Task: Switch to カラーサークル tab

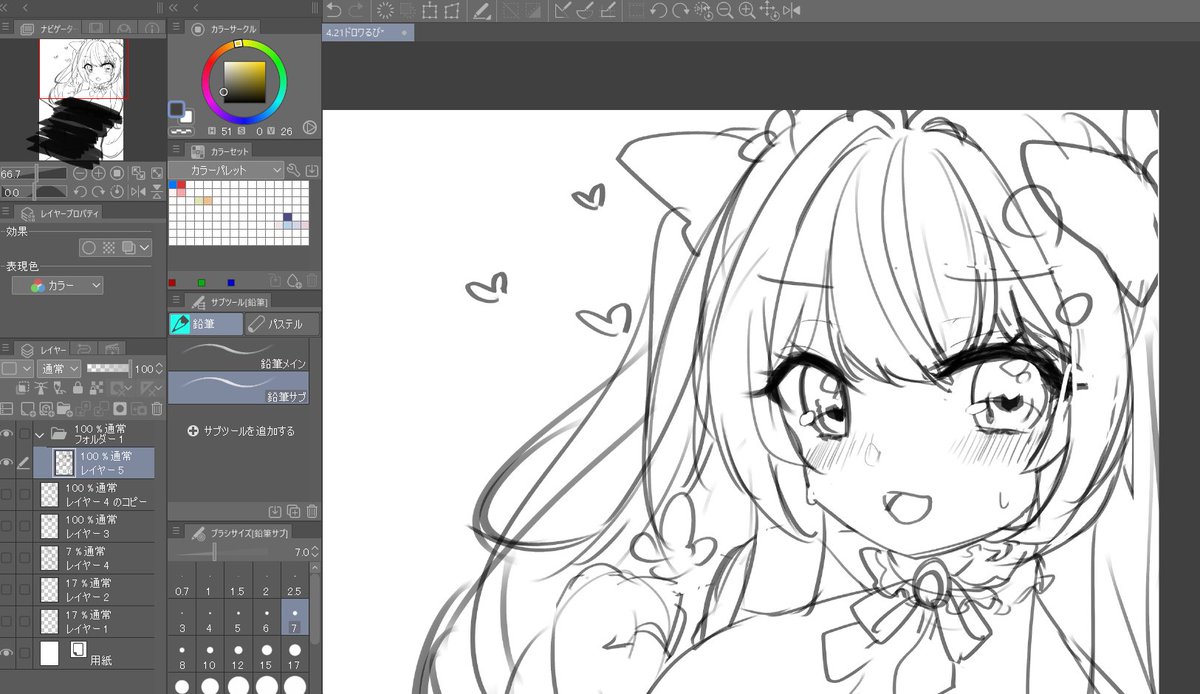Action: 224,28
